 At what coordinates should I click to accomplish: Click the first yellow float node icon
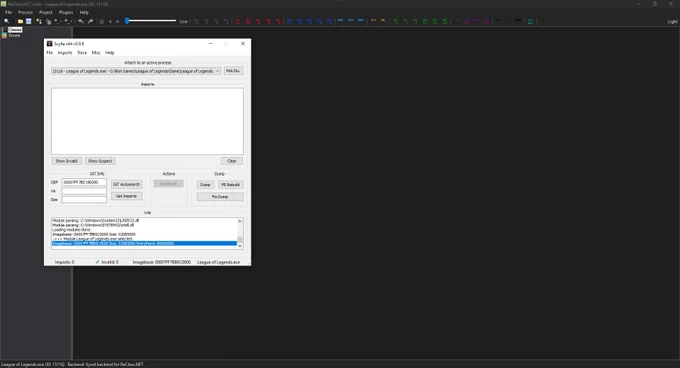[x=373, y=21]
